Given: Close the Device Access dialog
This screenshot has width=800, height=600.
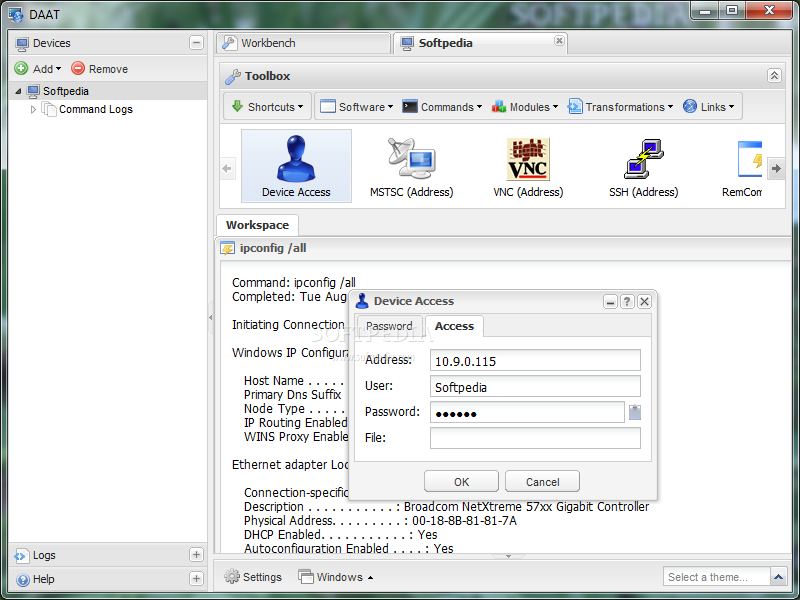Looking at the screenshot, I should (644, 302).
